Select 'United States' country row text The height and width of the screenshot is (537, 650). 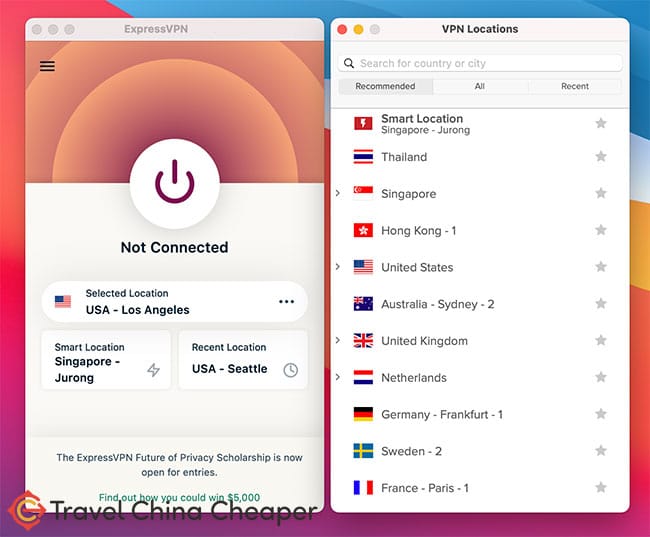[x=417, y=267]
